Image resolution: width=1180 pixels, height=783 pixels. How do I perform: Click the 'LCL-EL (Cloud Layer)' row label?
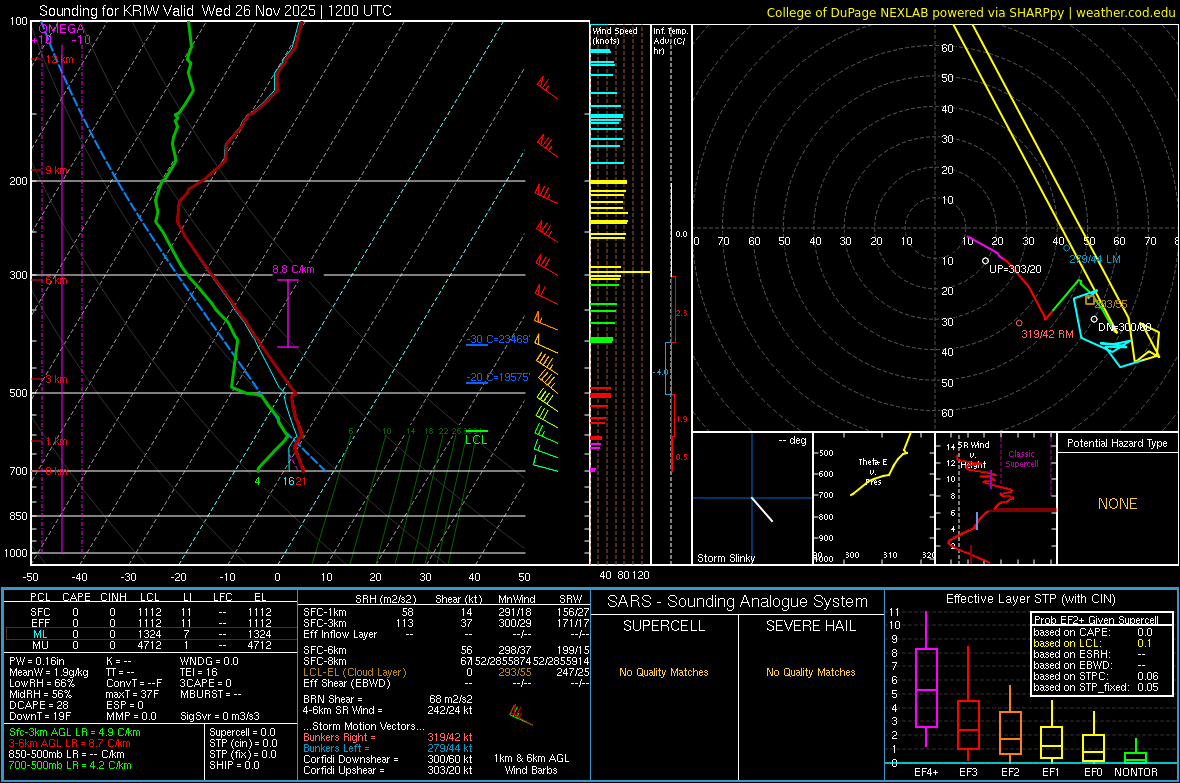(x=354, y=672)
